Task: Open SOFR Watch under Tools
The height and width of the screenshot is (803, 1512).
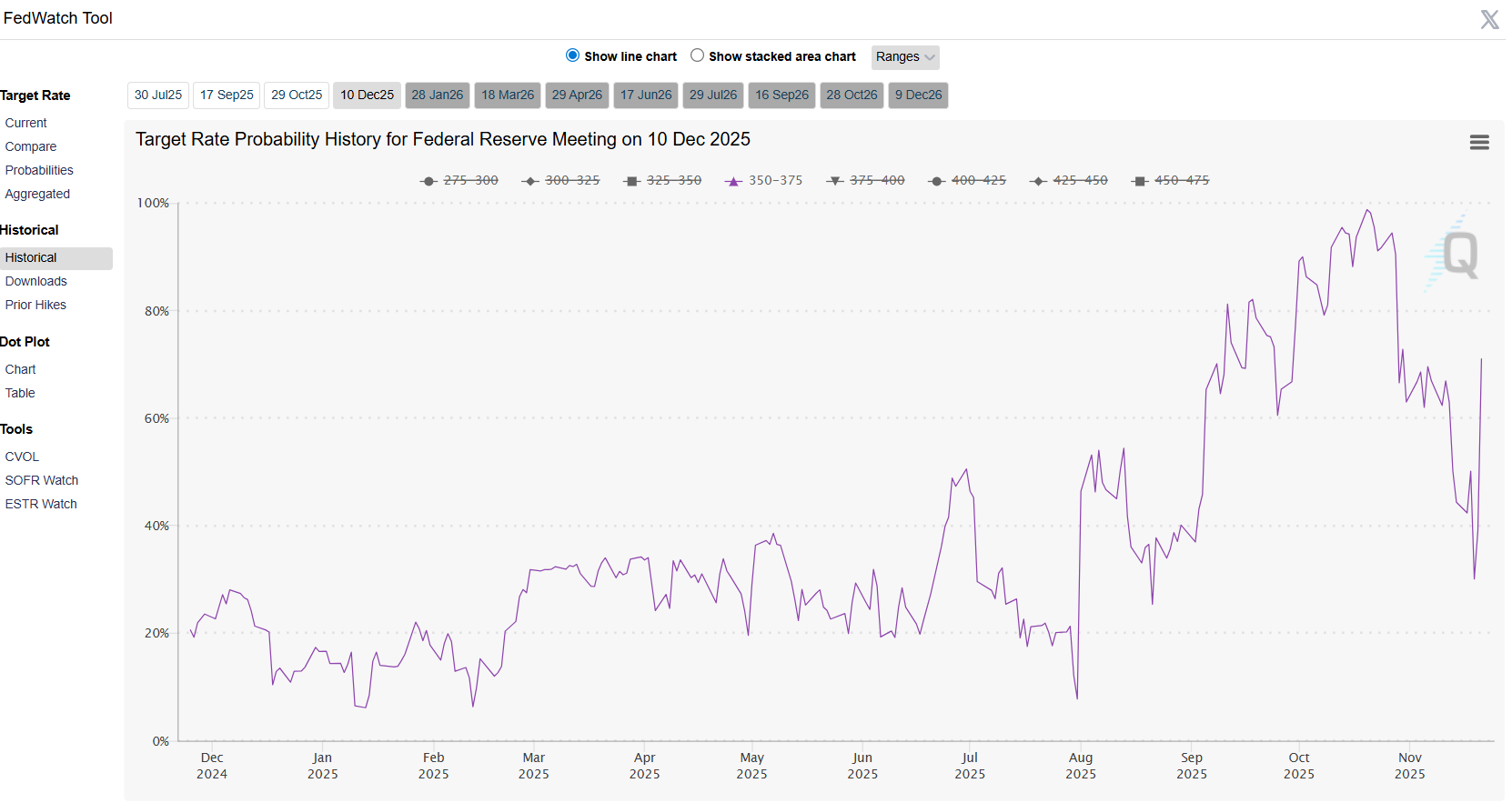Action: pyautogui.click(x=42, y=480)
